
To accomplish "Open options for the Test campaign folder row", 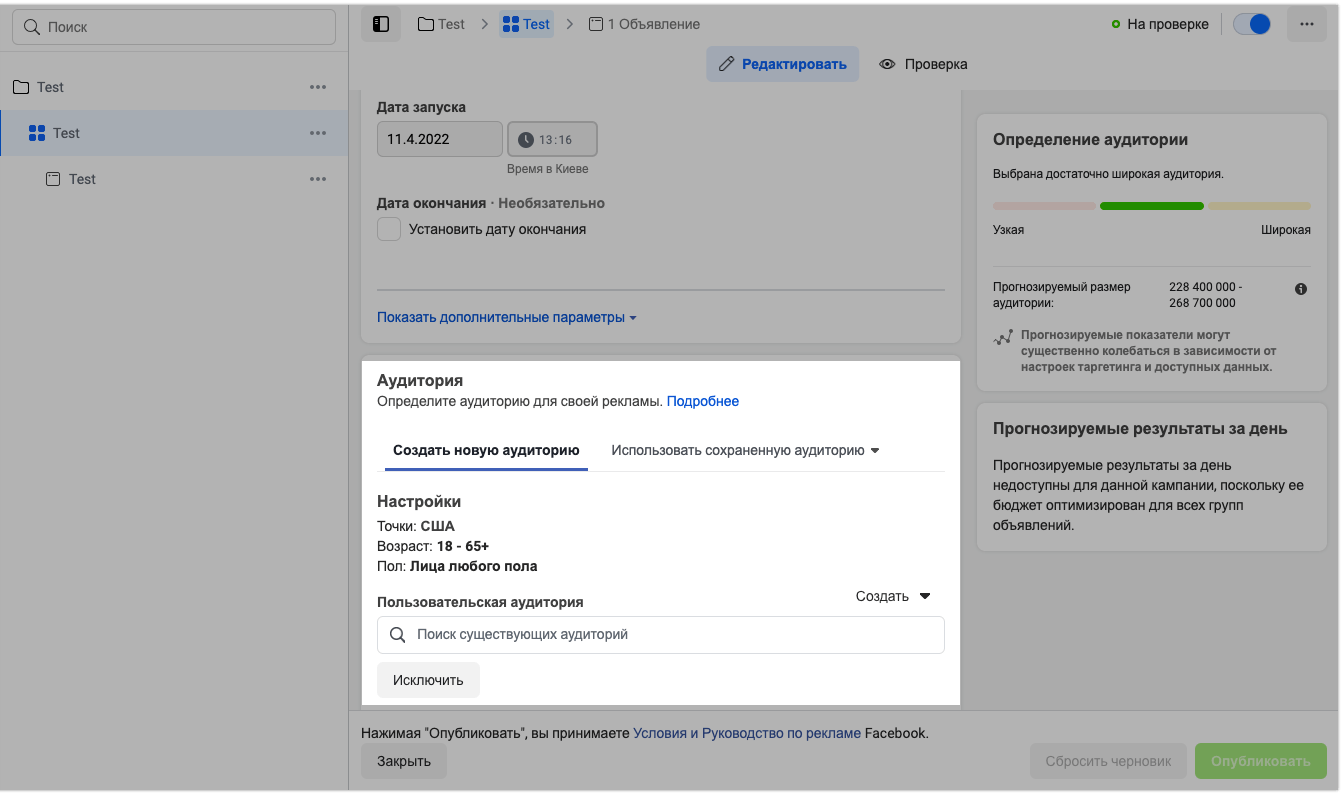I will tap(318, 87).
